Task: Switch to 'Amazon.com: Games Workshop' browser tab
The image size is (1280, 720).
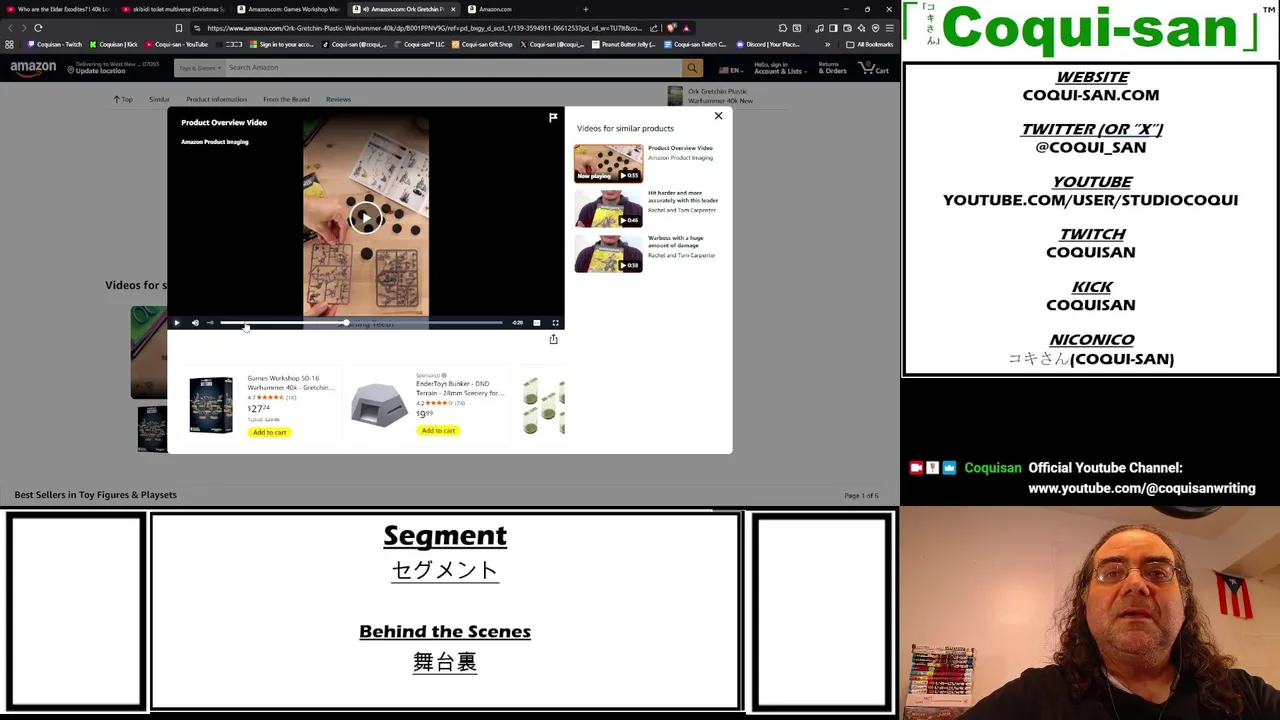Action: click(x=290, y=9)
